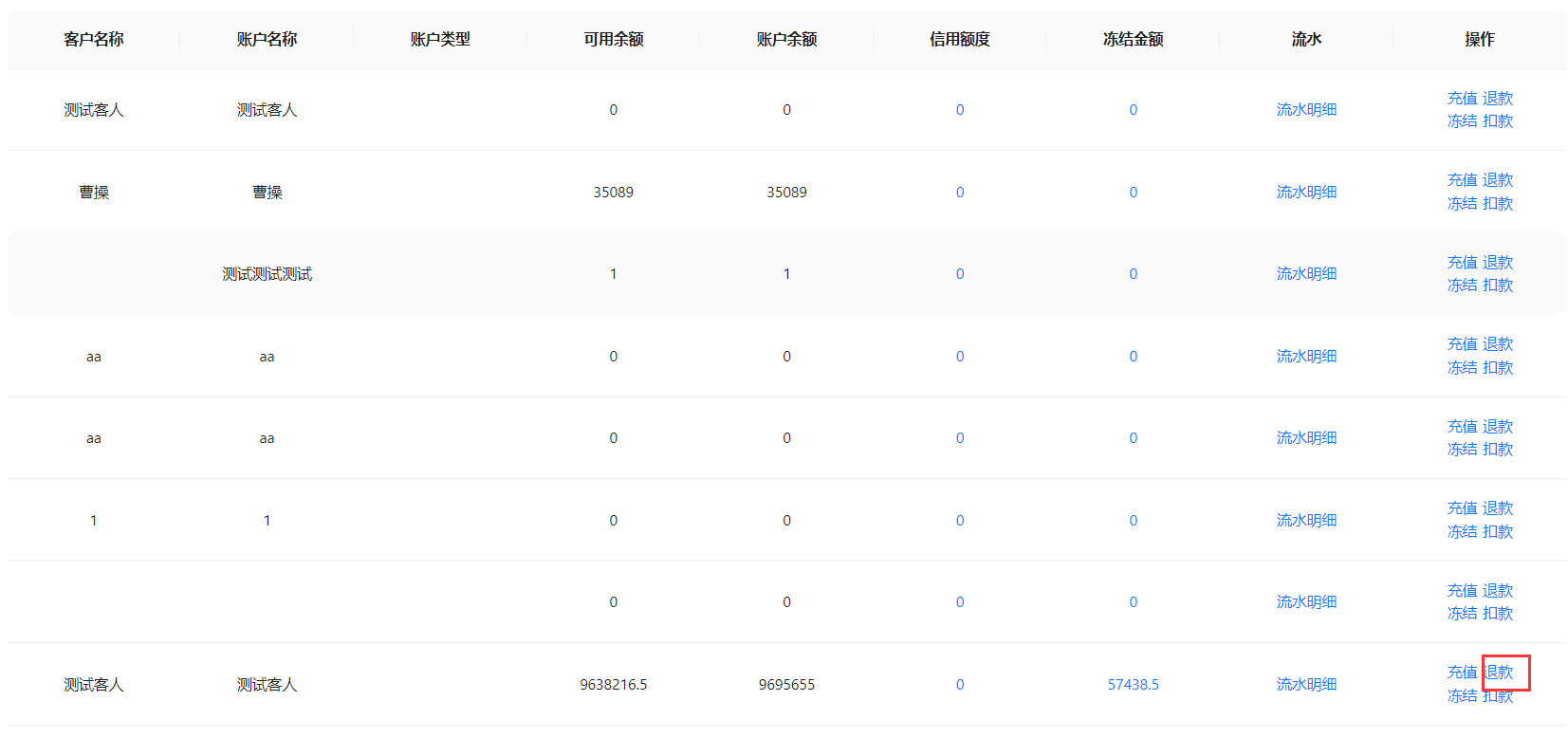
Task: Click 退款 in the 曹操 row
Action: click(x=1498, y=180)
